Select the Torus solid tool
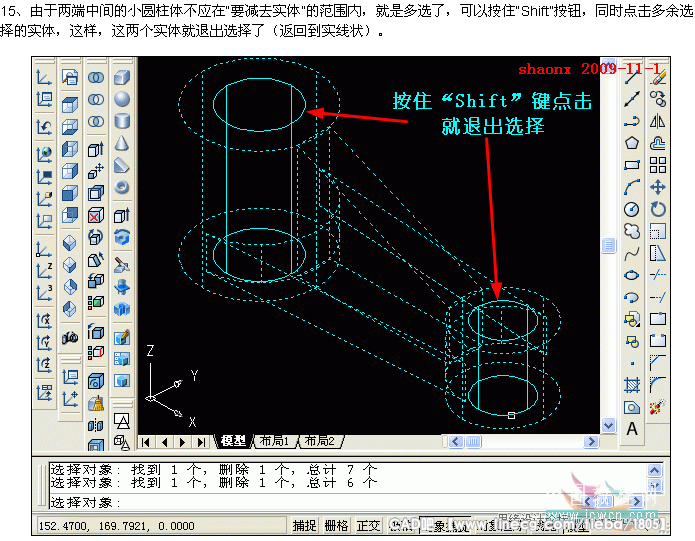 coord(122,187)
